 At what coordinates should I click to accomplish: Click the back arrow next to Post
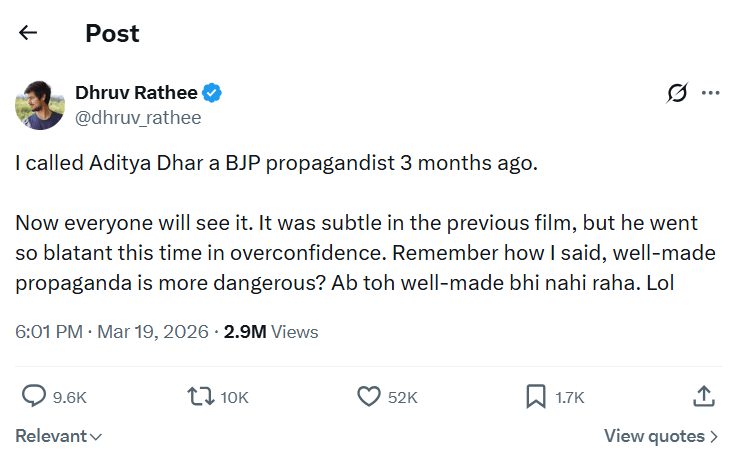(x=28, y=33)
